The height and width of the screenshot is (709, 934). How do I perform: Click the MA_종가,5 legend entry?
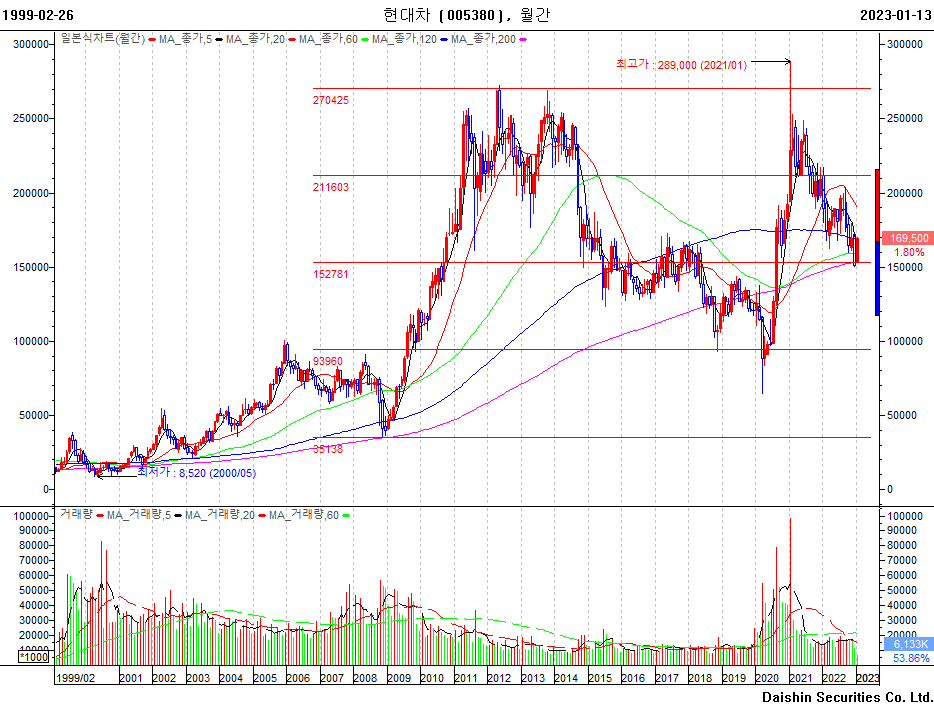click(x=185, y=39)
